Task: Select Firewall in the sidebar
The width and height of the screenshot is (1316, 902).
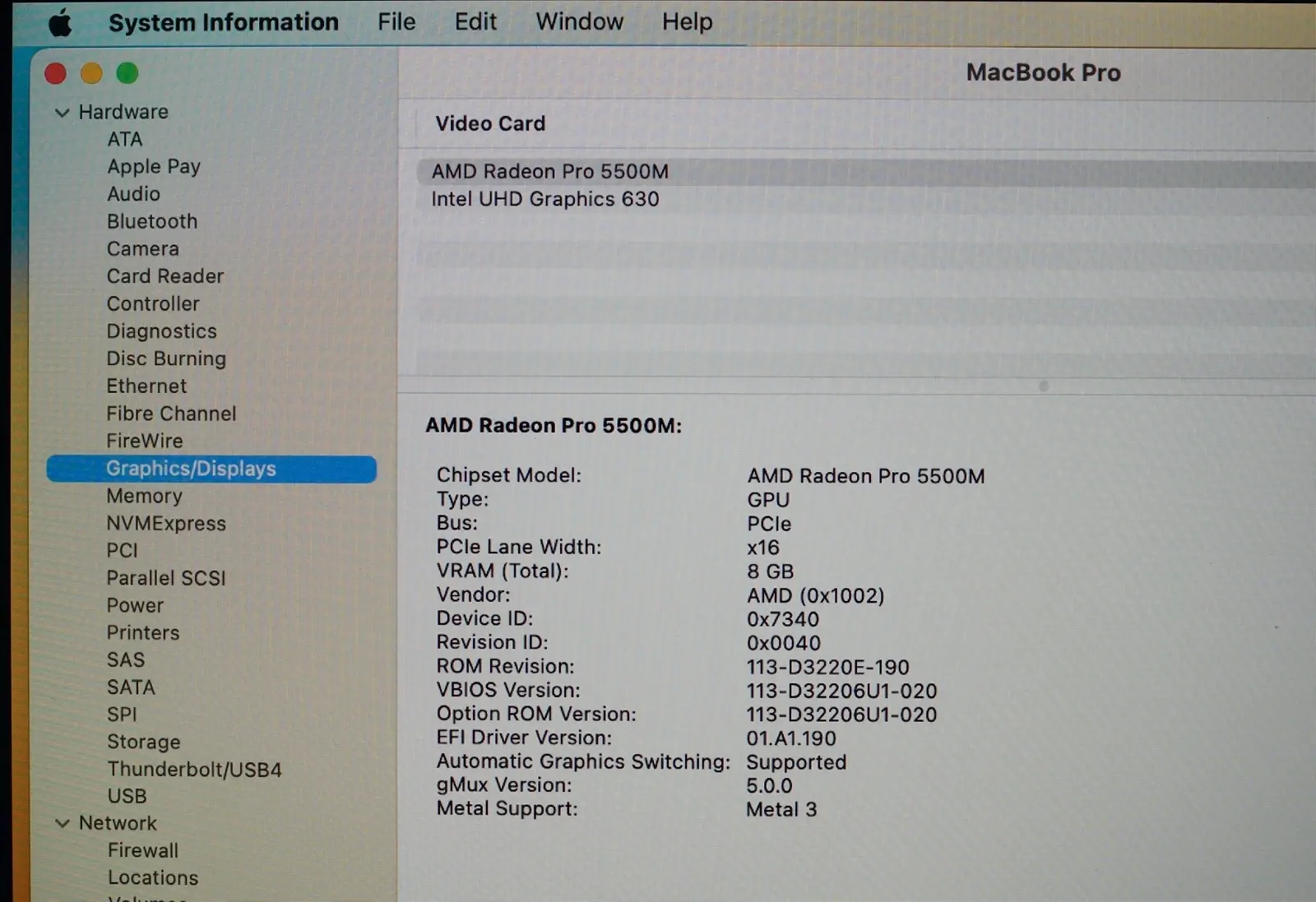Action: (x=143, y=851)
